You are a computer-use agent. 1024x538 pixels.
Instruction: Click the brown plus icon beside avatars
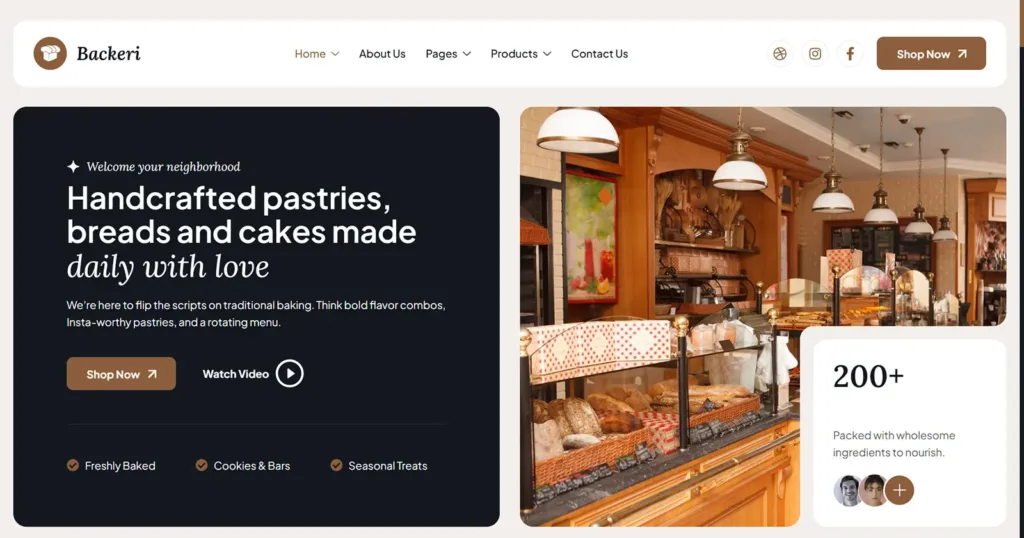tap(899, 490)
